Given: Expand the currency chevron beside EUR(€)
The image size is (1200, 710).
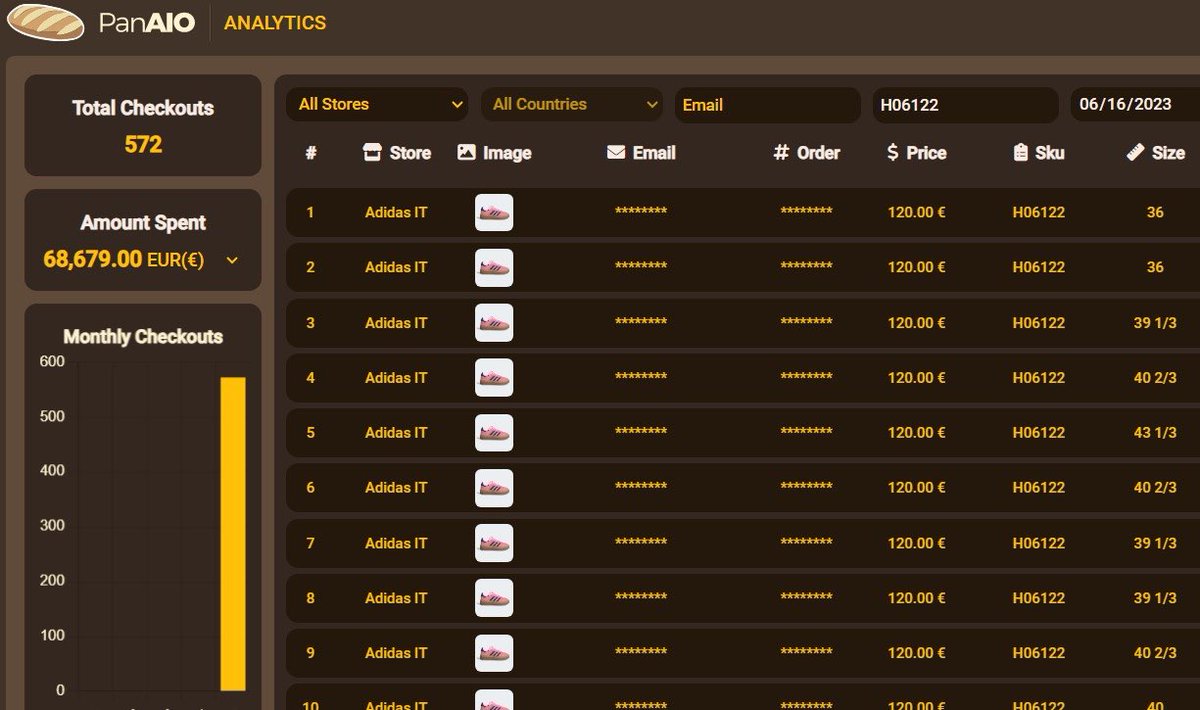Looking at the screenshot, I should [x=232, y=260].
